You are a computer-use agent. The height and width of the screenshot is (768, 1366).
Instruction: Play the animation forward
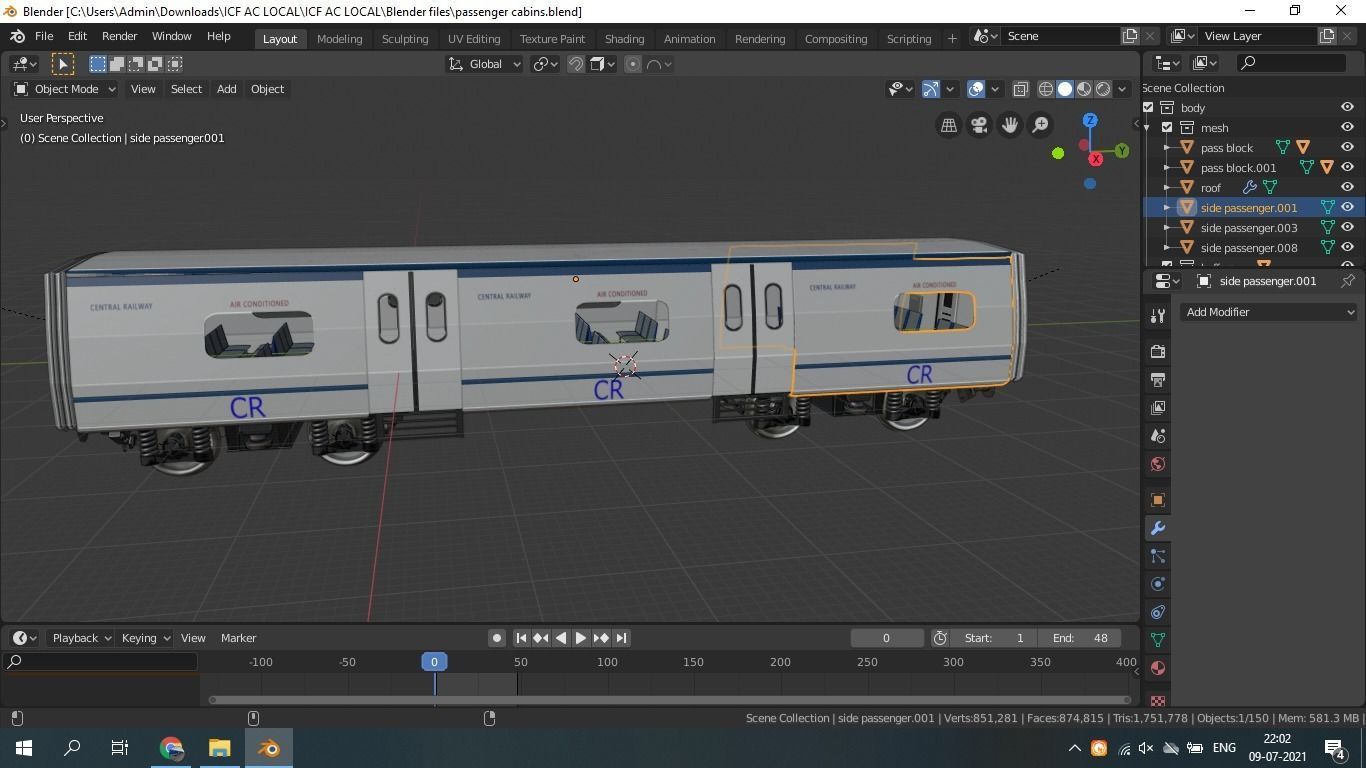[581, 638]
